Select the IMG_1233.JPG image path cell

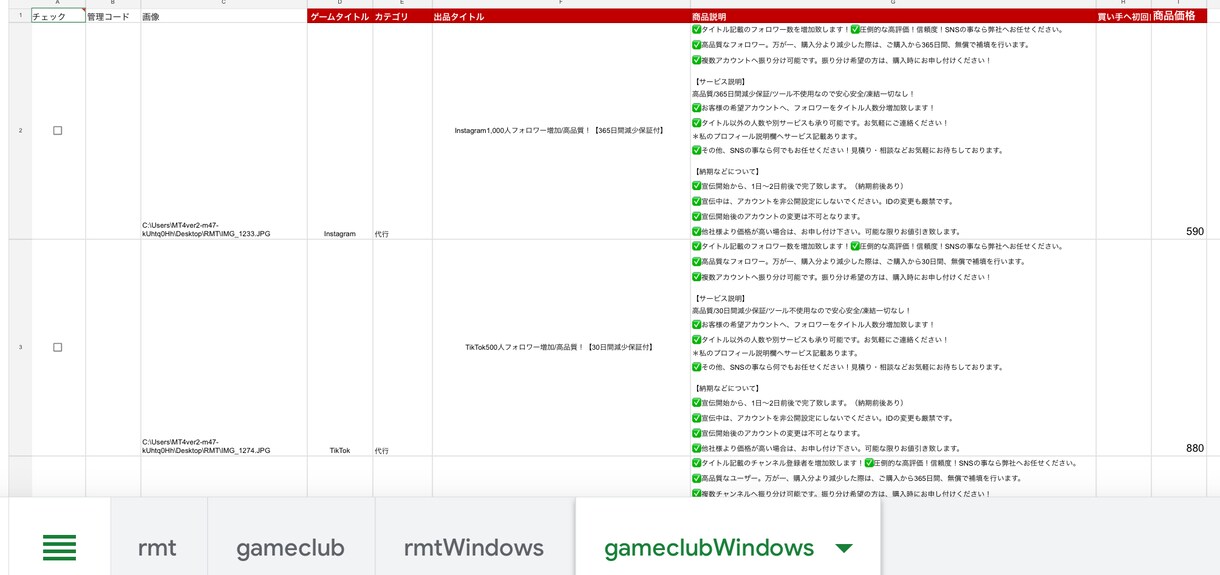tap(224, 131)
